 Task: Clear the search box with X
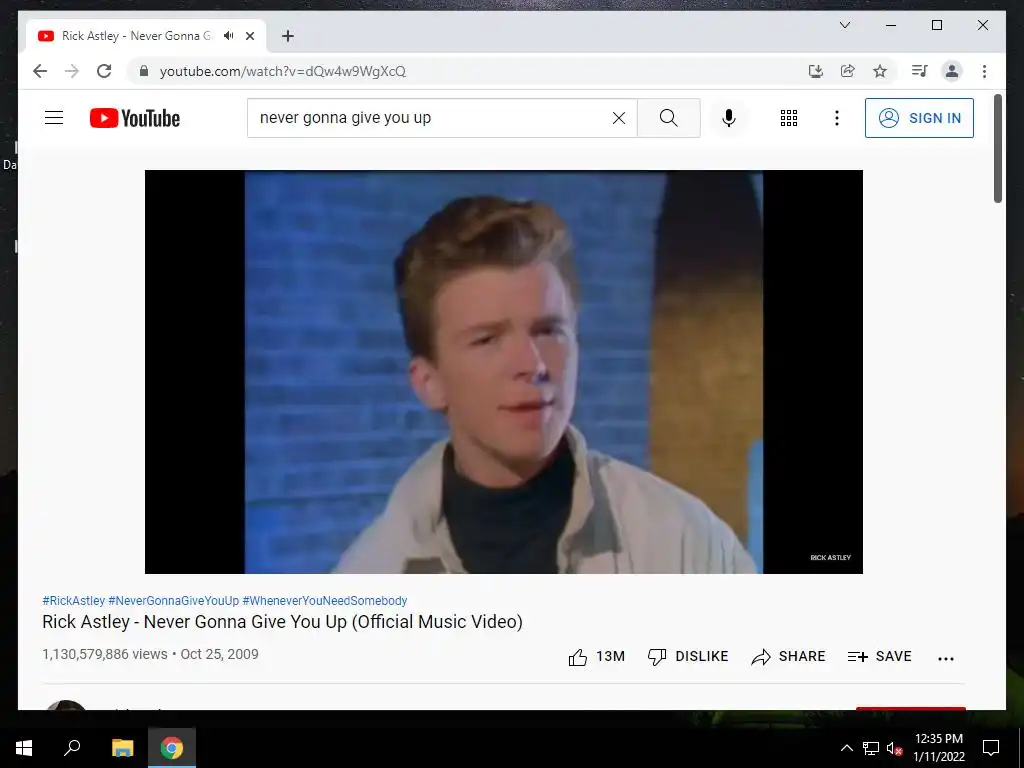(618, 118)
